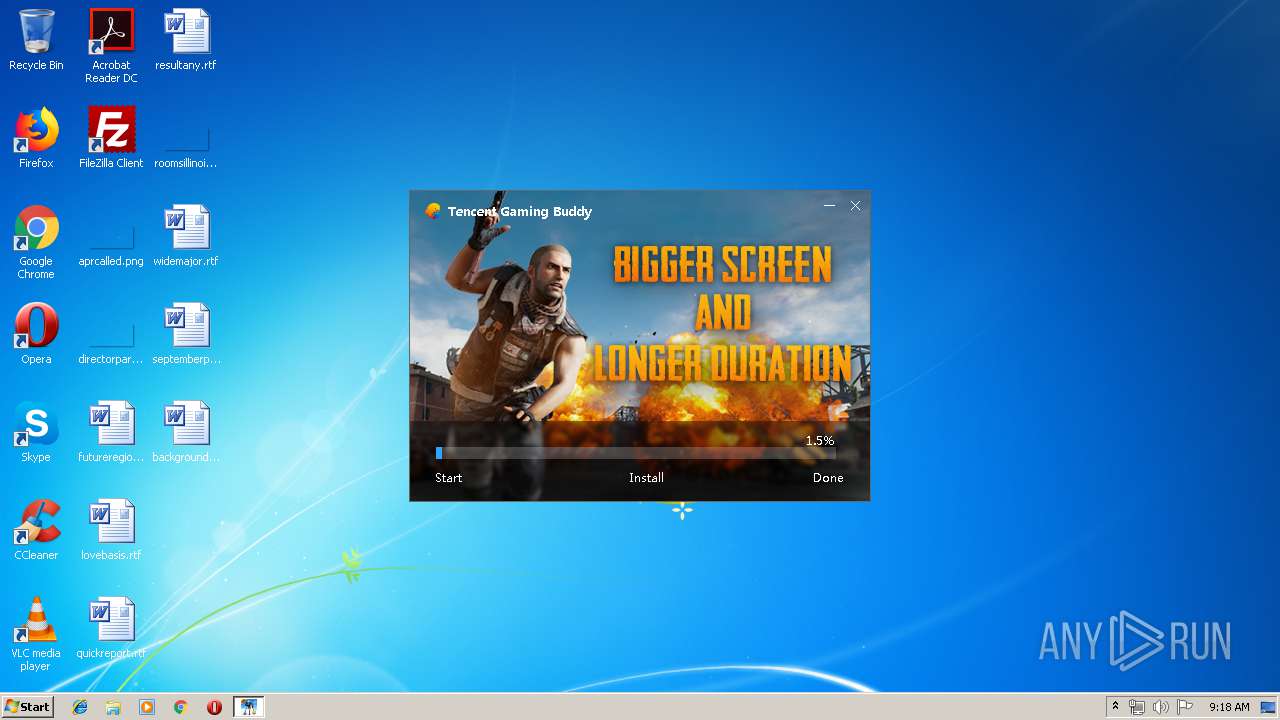This screenshot has height=720, width=1280.
Task: Click Show desktop button in taskbar
Action: [1268, 707]
